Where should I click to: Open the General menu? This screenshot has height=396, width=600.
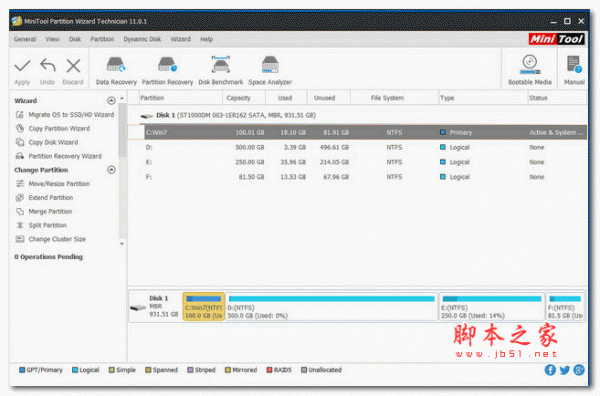(25, 39)
